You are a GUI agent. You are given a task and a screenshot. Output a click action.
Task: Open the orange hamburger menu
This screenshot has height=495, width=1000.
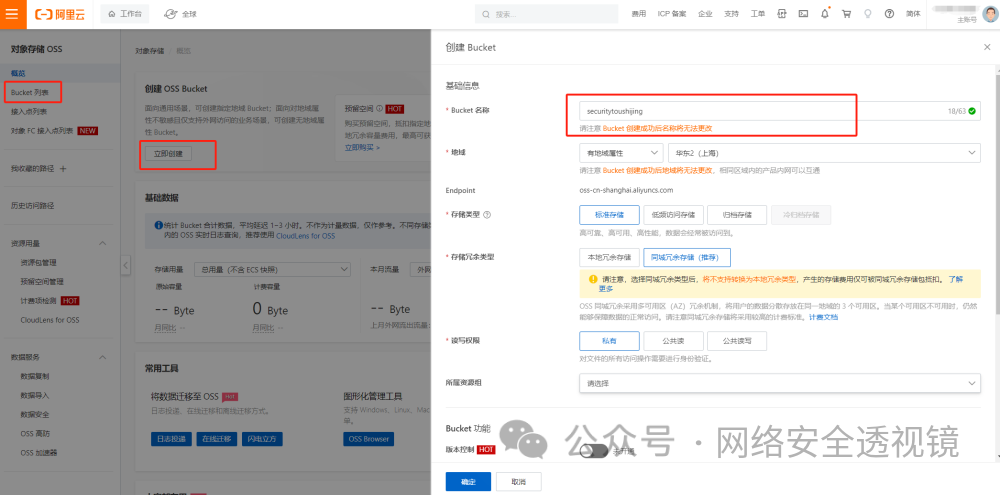[x=13, y=14]
